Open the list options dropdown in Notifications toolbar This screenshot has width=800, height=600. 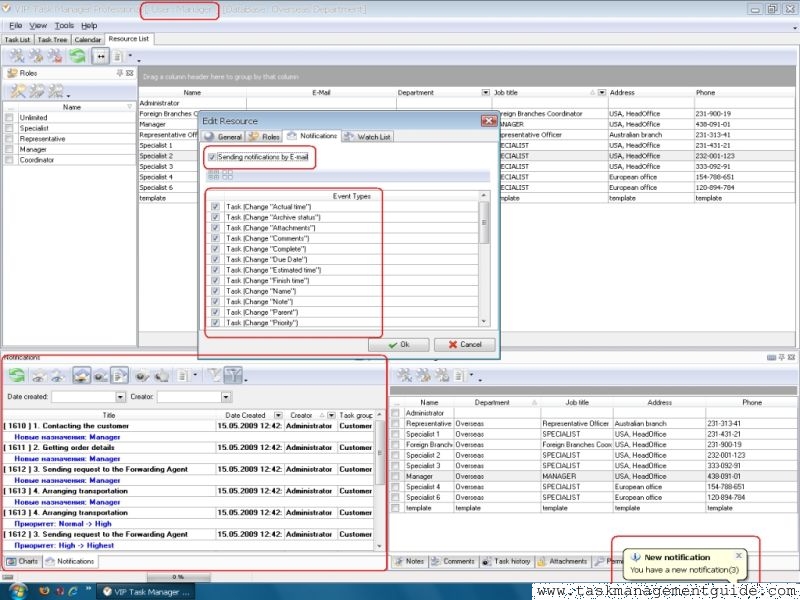pyautogui.click(x=195, y=376)
